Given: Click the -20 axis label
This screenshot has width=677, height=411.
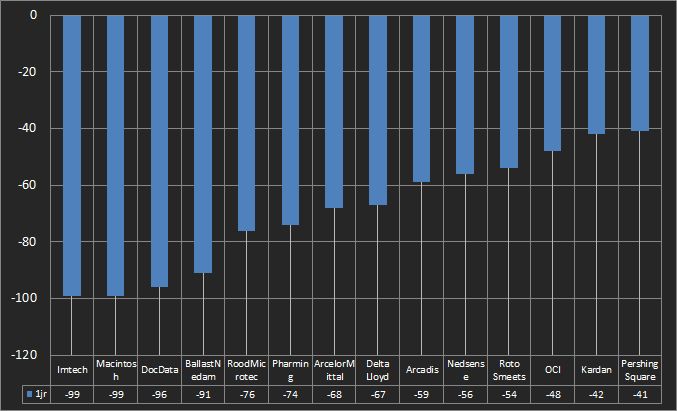Looking at the screenshot, I should pos(27,72).
